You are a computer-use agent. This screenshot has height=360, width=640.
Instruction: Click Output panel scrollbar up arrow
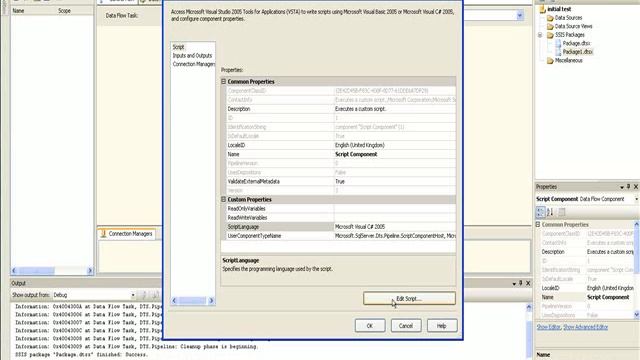tap(529, 307)
